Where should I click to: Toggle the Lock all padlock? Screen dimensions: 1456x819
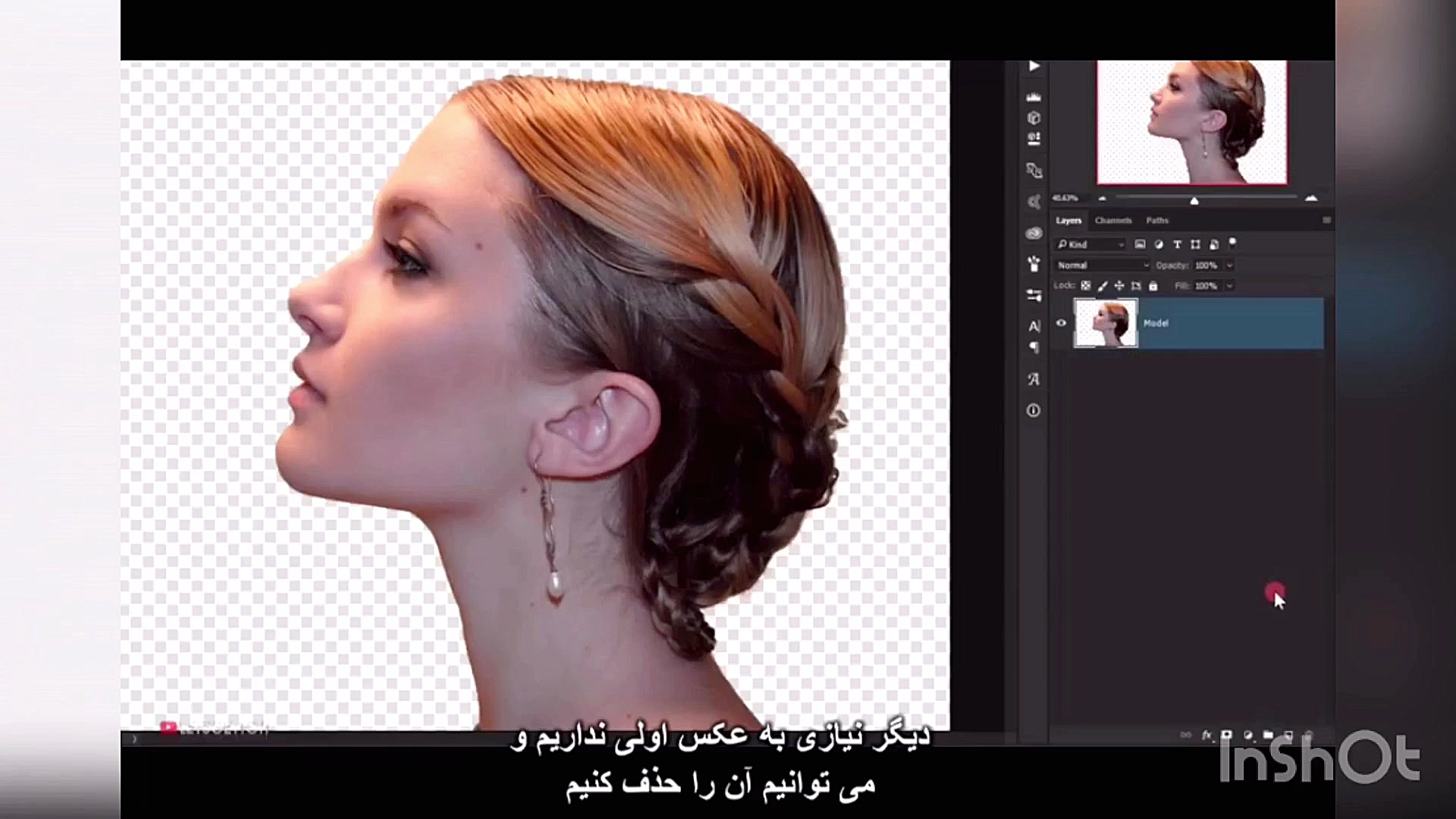(1153, 286)
